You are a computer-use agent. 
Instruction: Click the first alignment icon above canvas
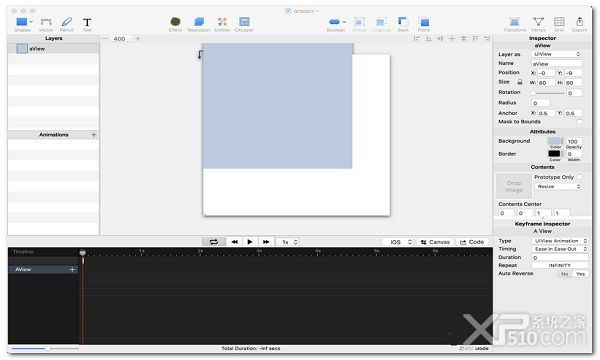point(417,38)
